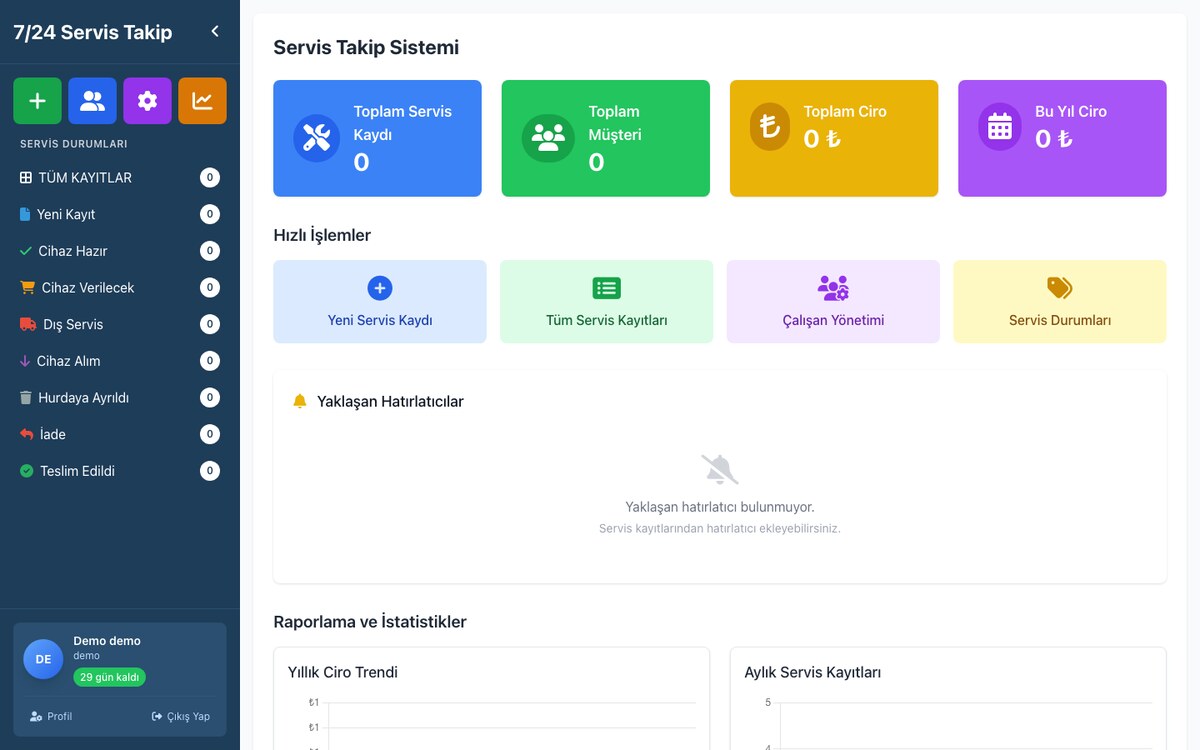Click the plus circle icon above Yeni Servis Kaydı
Image resolution: width=1200 pixels, height=750 pixels.
tap(380, 288)
